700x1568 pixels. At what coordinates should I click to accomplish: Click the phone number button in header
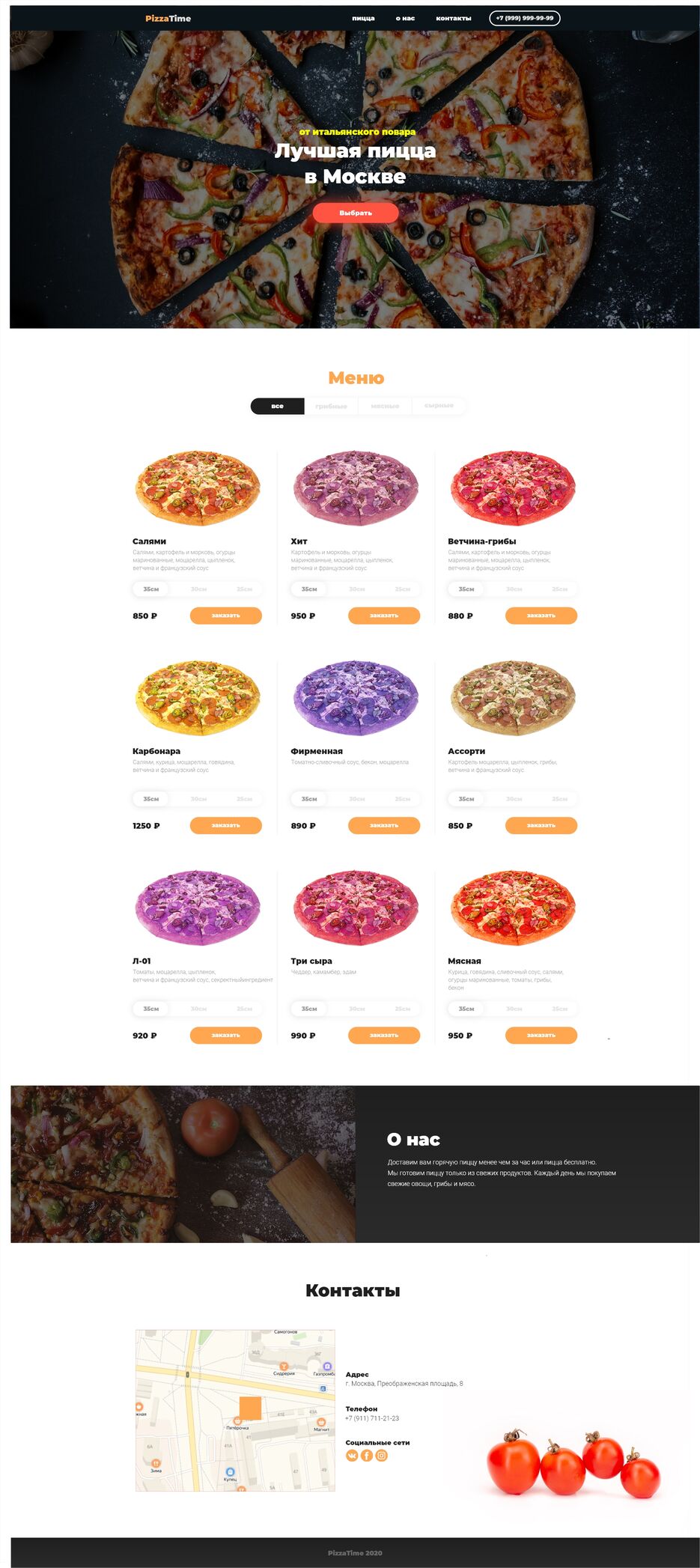click(x=525, y=18)
